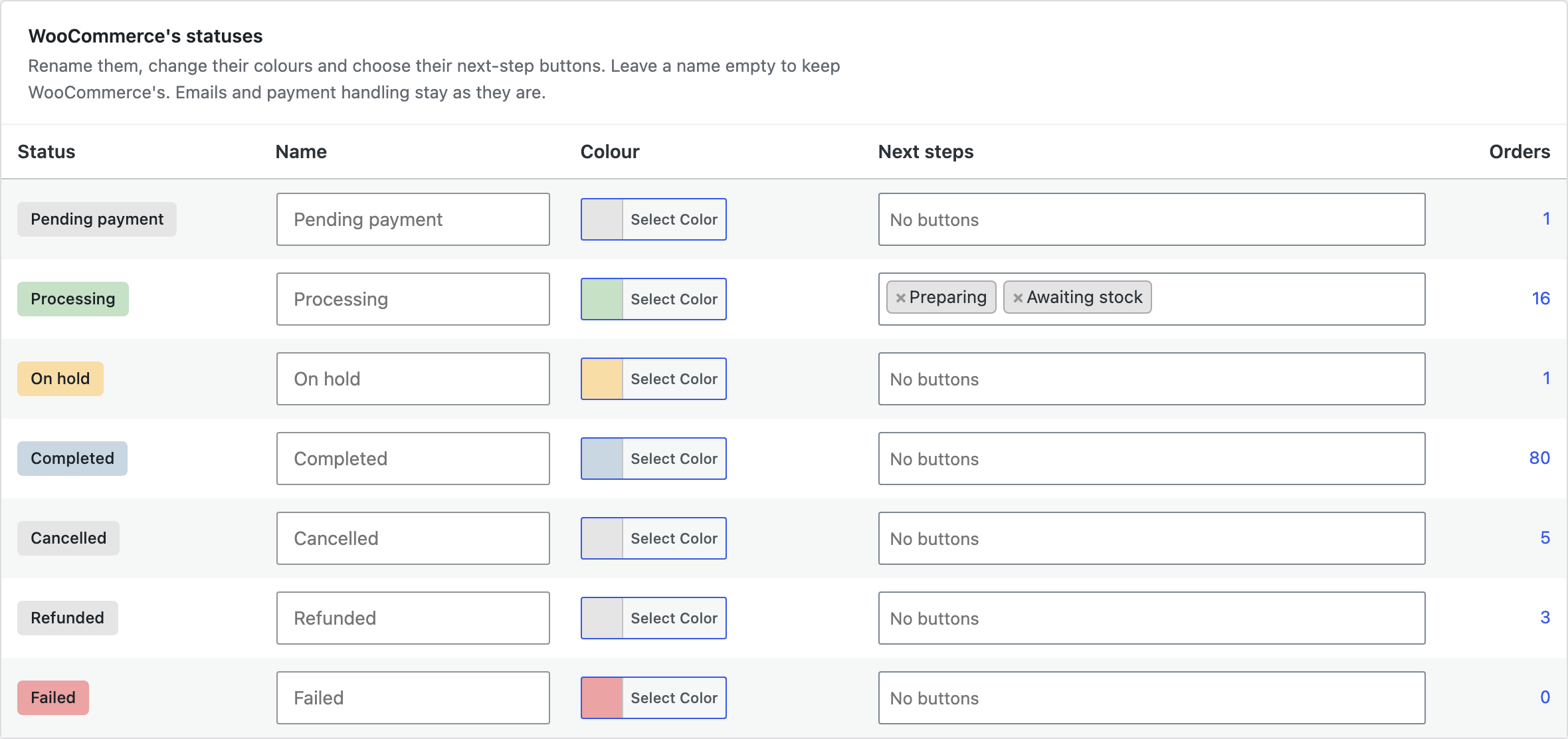Open the 80 Completed orders link
Viewport: 1568px width, 739px height.
(1539, 458)
